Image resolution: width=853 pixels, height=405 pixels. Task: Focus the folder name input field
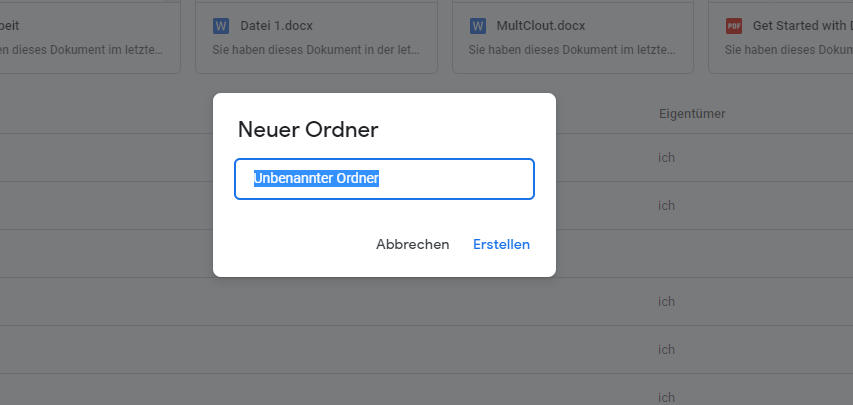(x=384, y=179)
